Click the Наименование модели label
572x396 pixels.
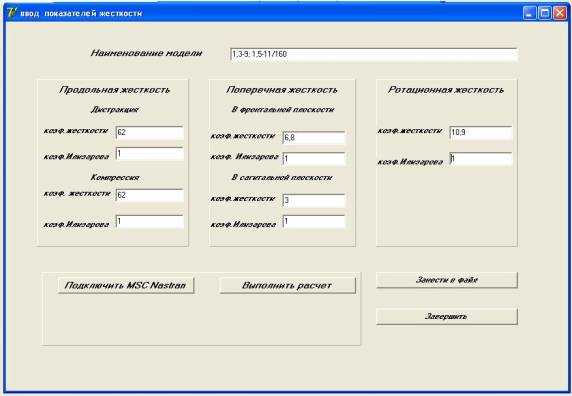tap(146, 53)
